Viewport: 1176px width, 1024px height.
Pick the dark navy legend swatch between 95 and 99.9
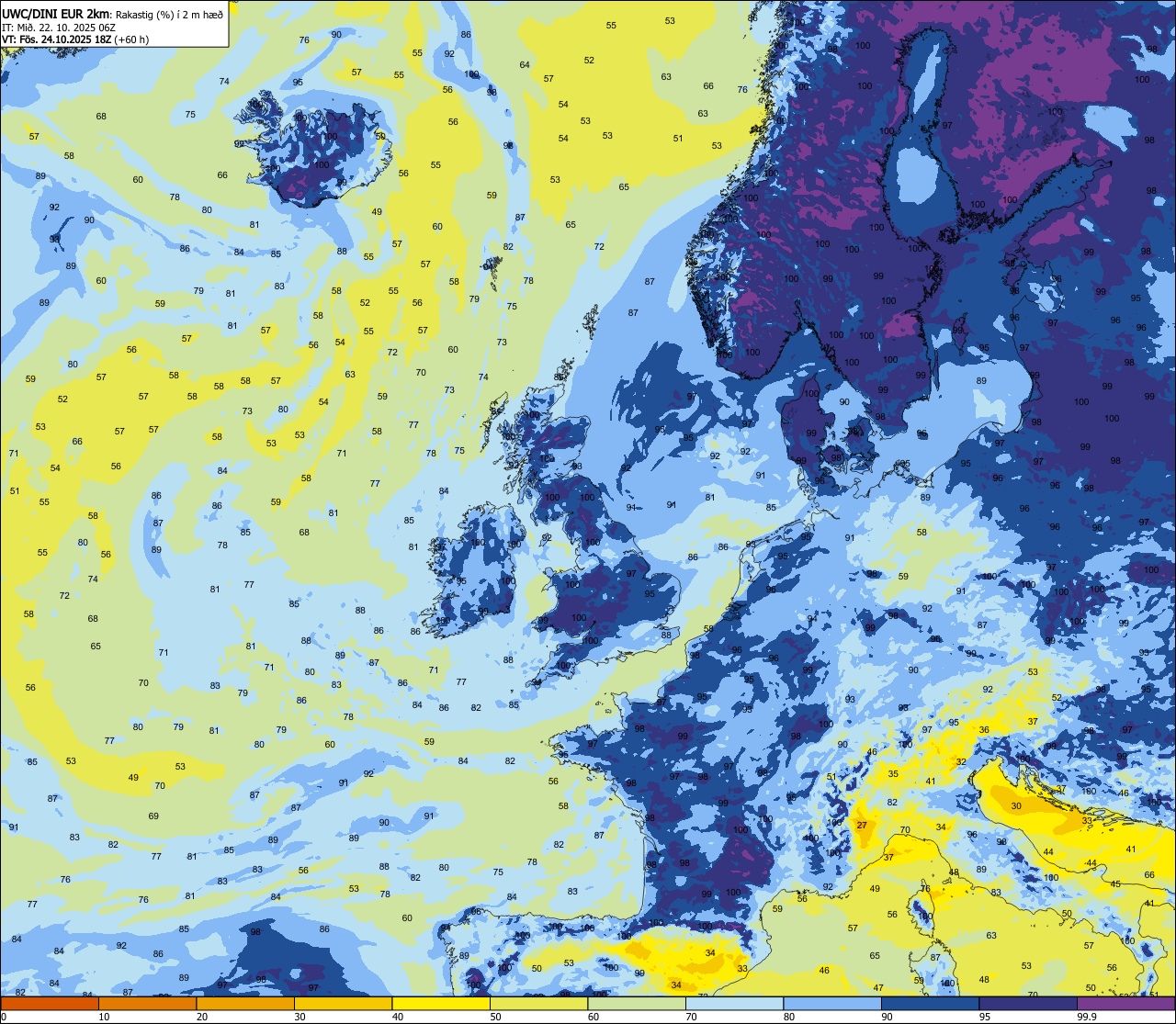pos(1028,1003)
